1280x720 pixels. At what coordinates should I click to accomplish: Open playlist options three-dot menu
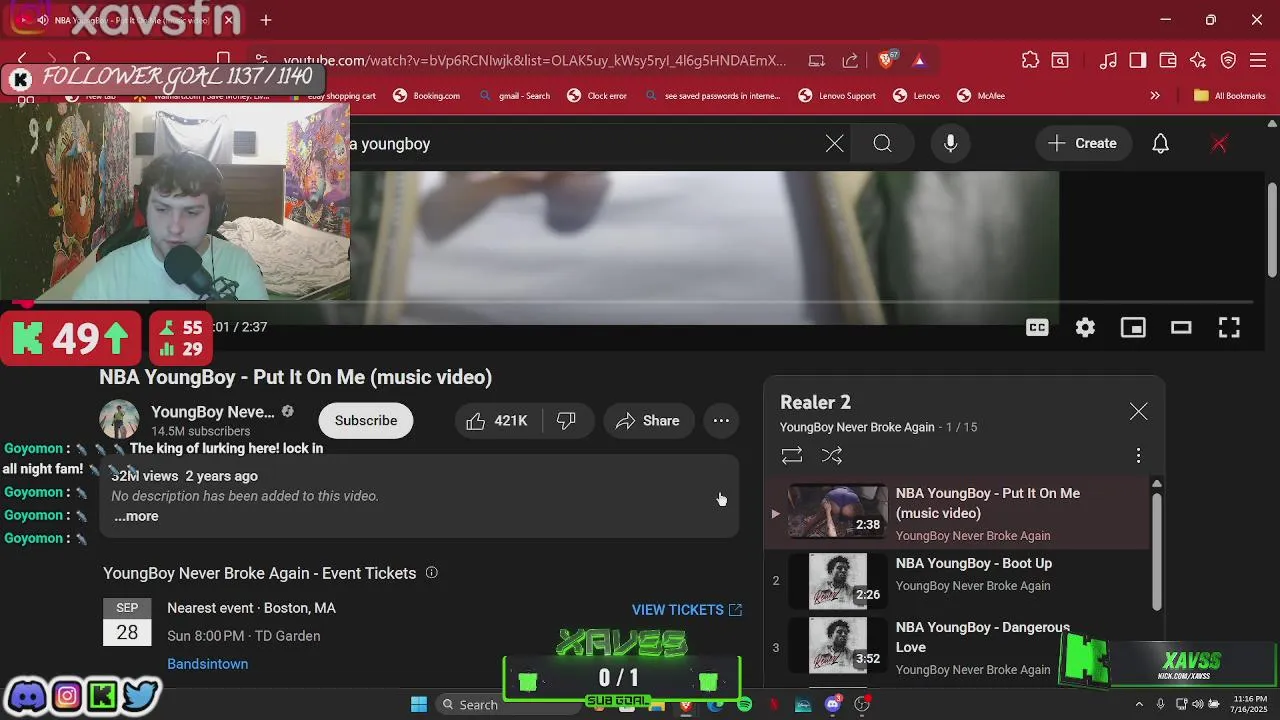click(1138, 456)
